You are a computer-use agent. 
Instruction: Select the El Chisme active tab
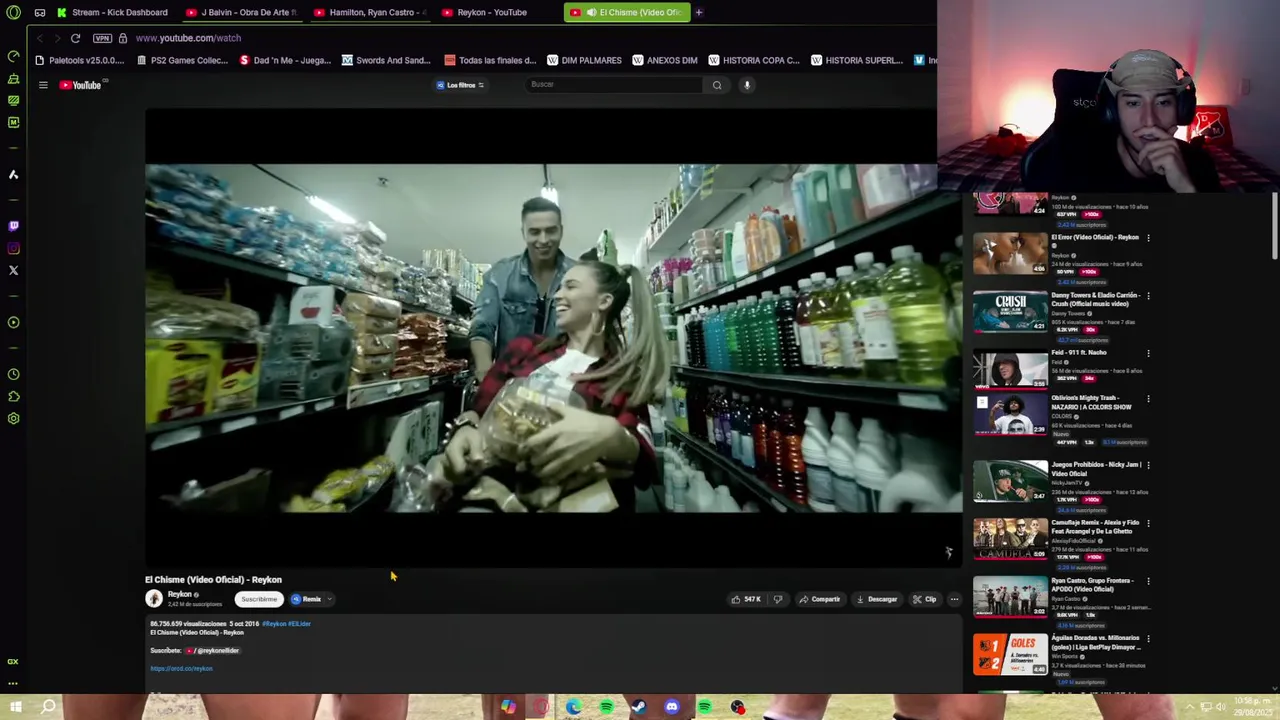tap(627, 12)
